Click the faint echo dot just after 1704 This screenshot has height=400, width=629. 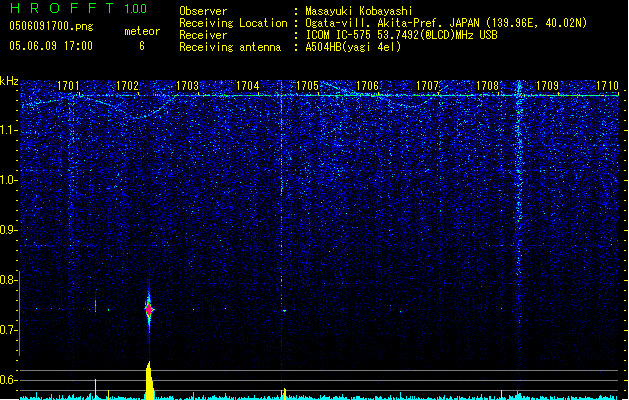point(284,311)
